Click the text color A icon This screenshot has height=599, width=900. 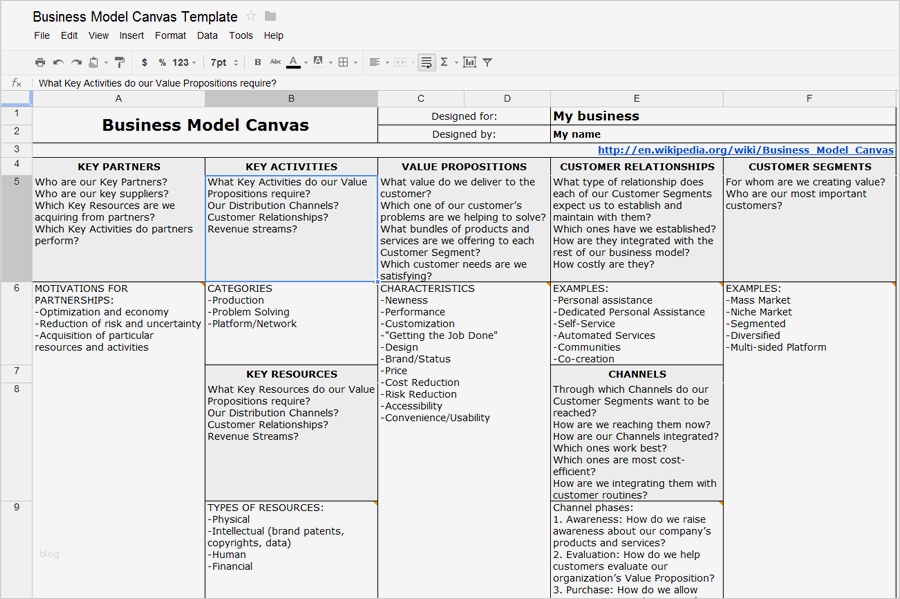293,63
